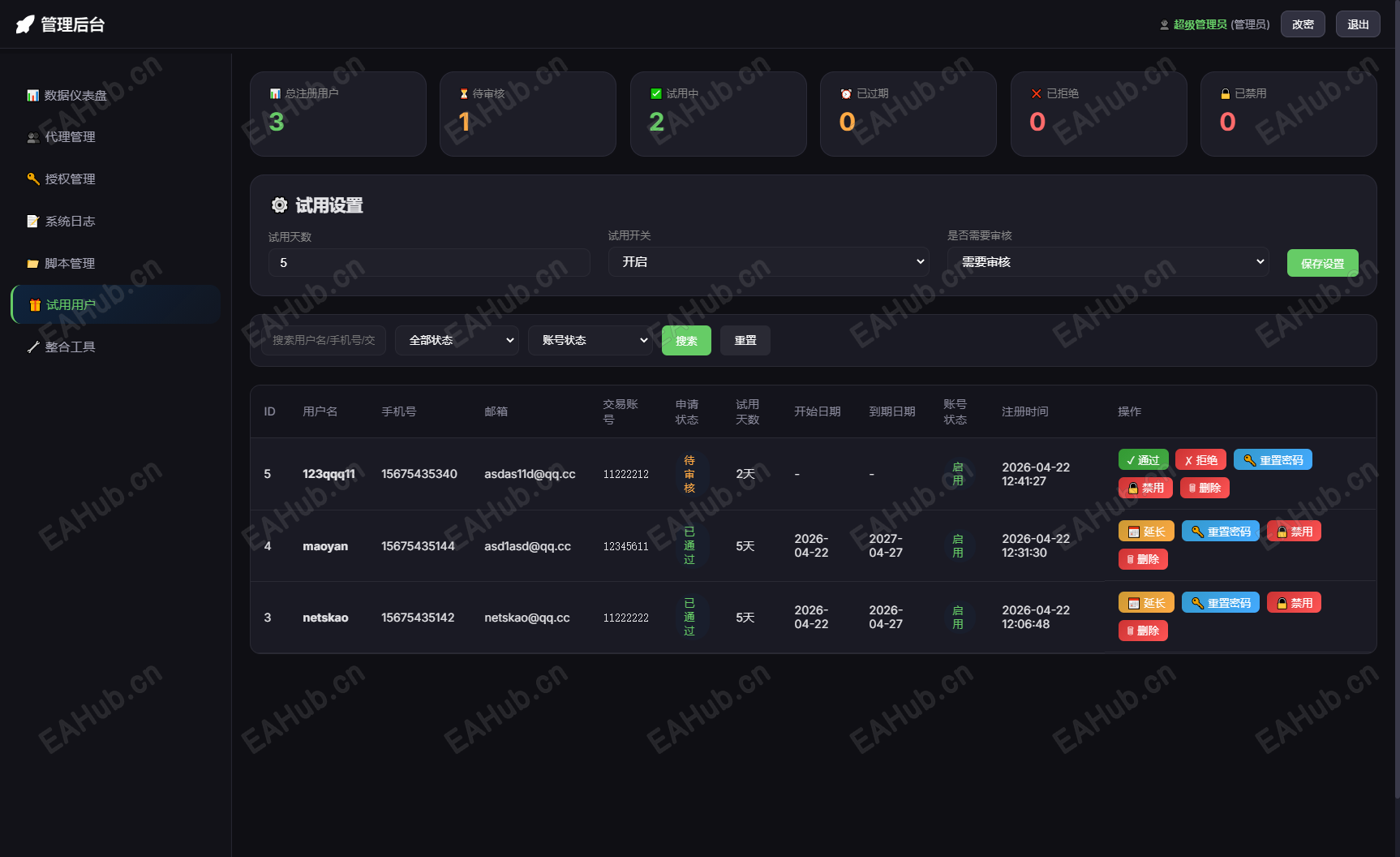
Task: Click username netskao in the table
Action: pos(325,618)
